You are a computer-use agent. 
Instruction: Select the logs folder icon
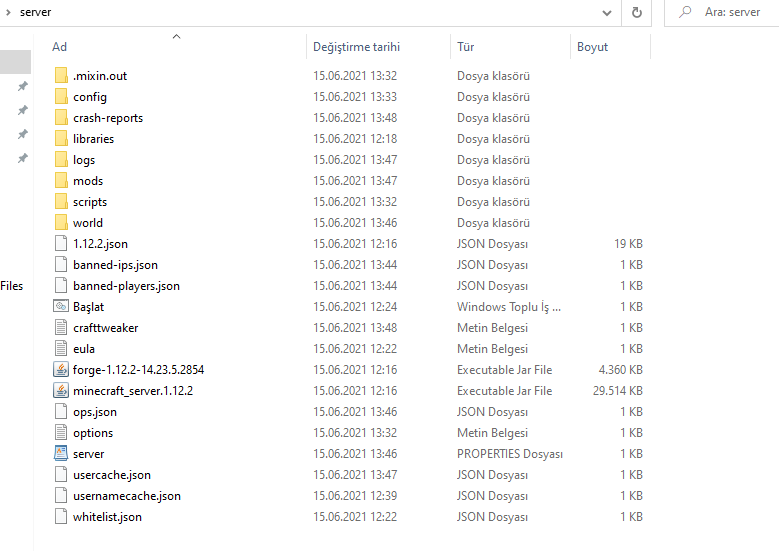[61, 159]
